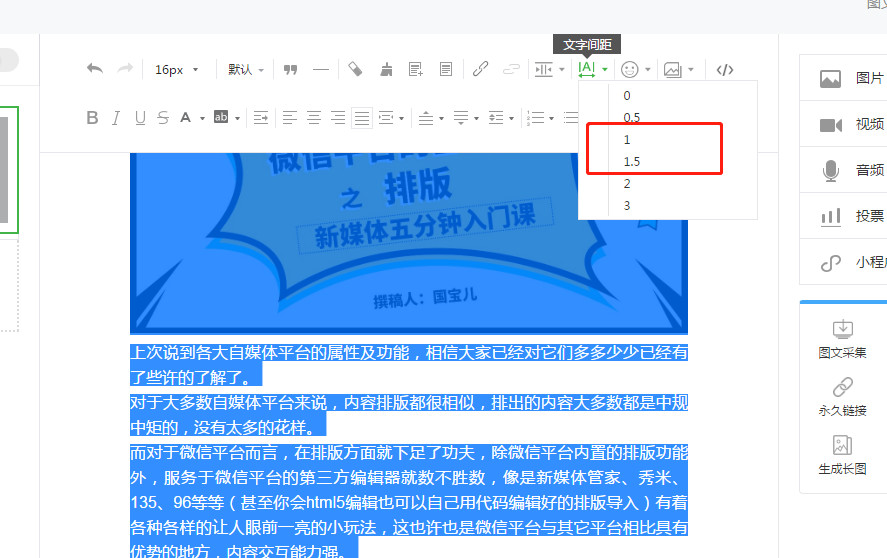Click the line height icon
Image resolution: width=887 pixels, height=558 pixels.
496,117
